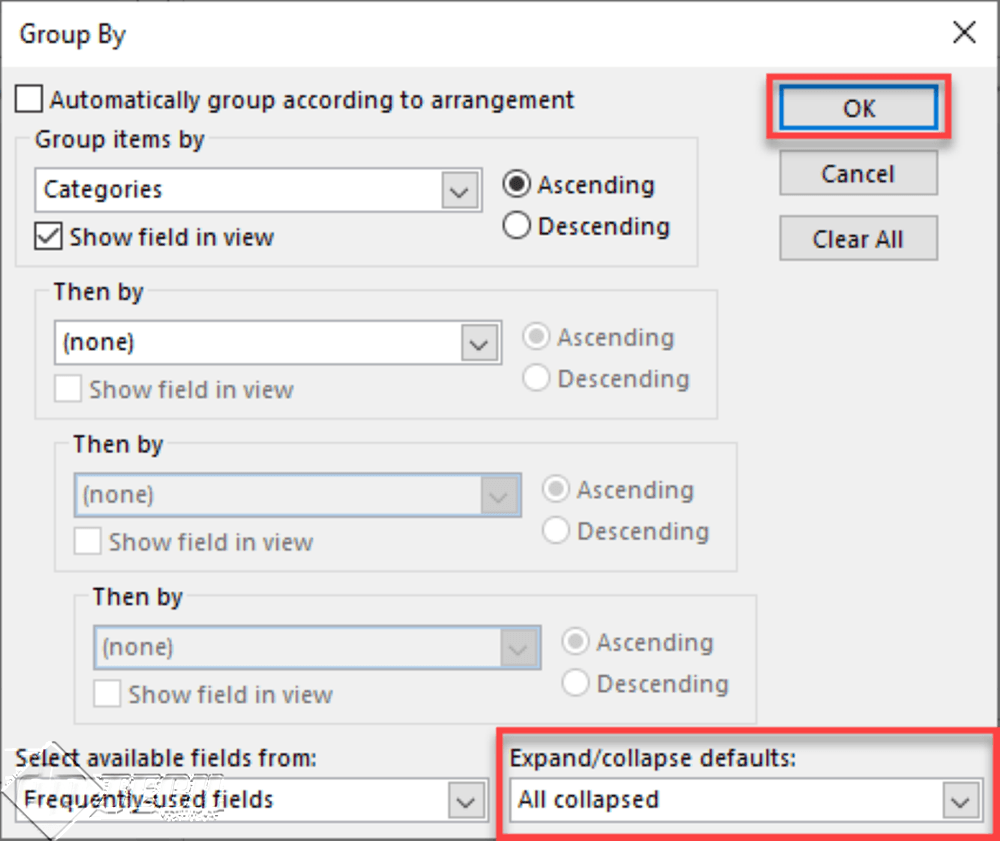Screen dimensions: 1000x841
Task: Select Ascending for Group items by
Action: pyautogui.click(x=517, y=184)
